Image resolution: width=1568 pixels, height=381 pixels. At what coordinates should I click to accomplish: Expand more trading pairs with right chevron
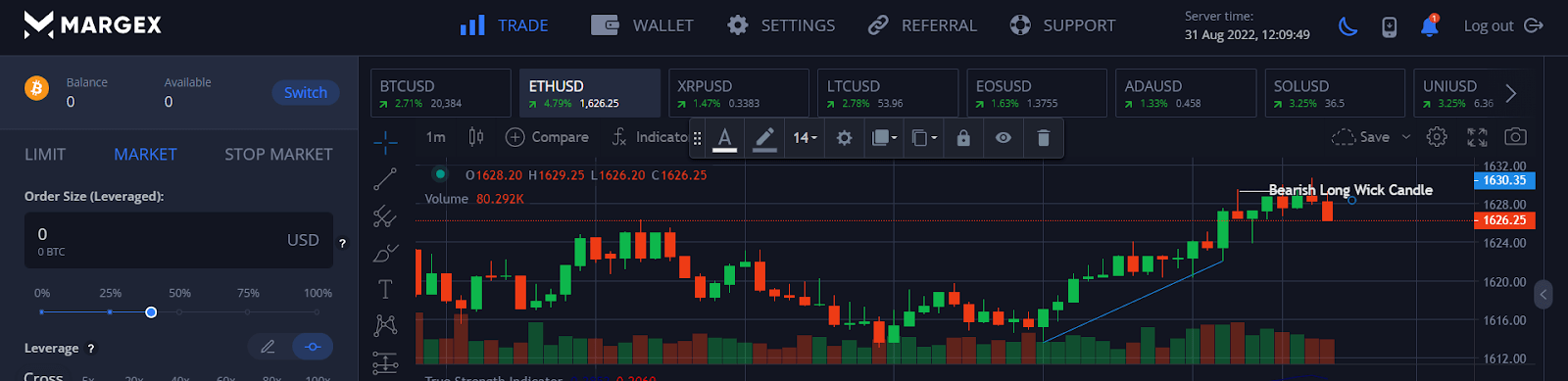pyautogui.click(x=1511, y=93)
